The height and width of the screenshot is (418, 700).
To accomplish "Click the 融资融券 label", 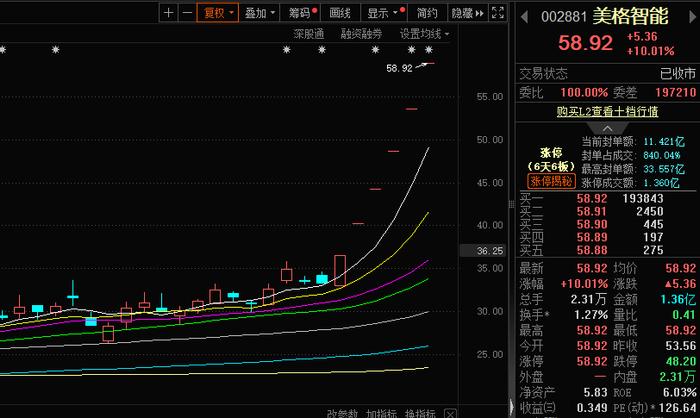I will (x=361, y=33).
